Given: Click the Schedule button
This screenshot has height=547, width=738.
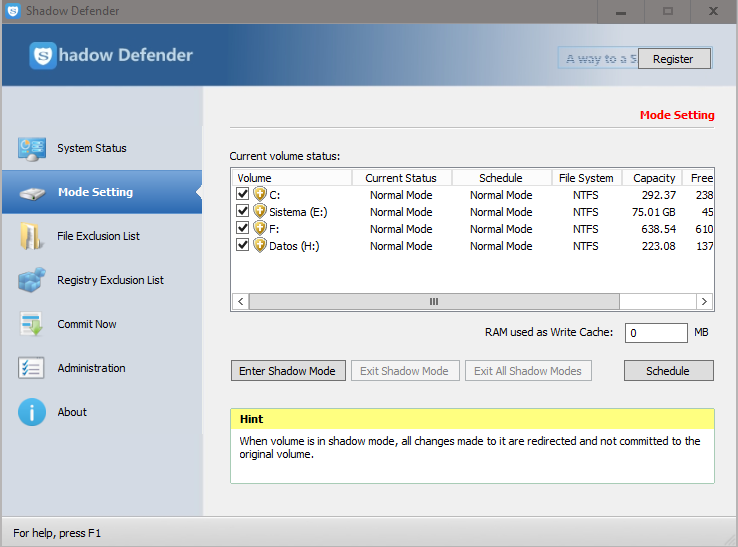Looking at the screenshot, I should [668, 371].
